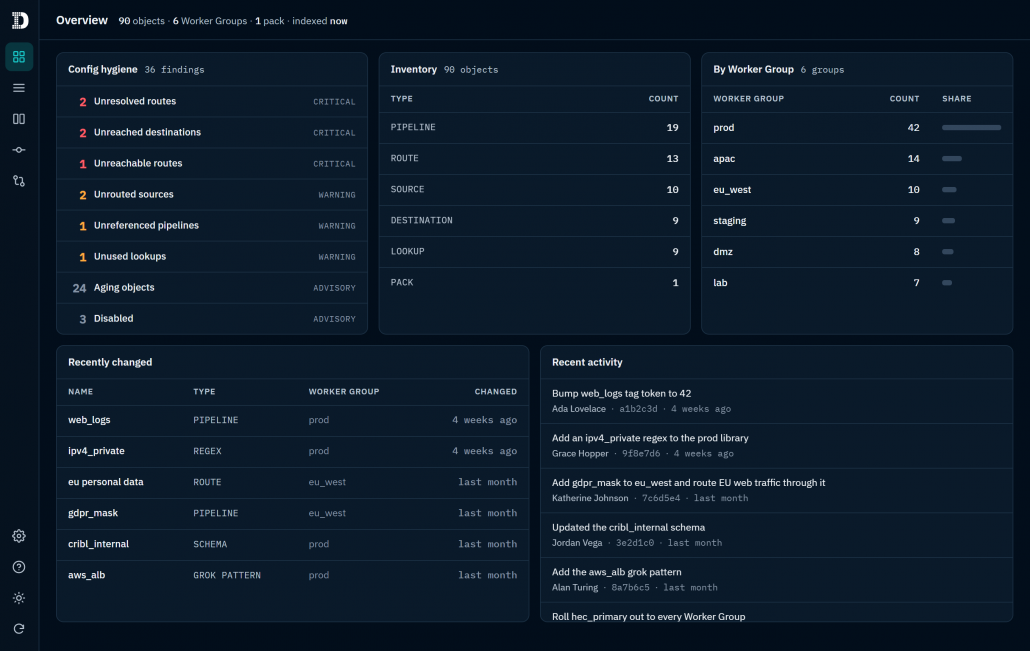Open 'Updated the cribl_internal schema' activity

[776, 535]
